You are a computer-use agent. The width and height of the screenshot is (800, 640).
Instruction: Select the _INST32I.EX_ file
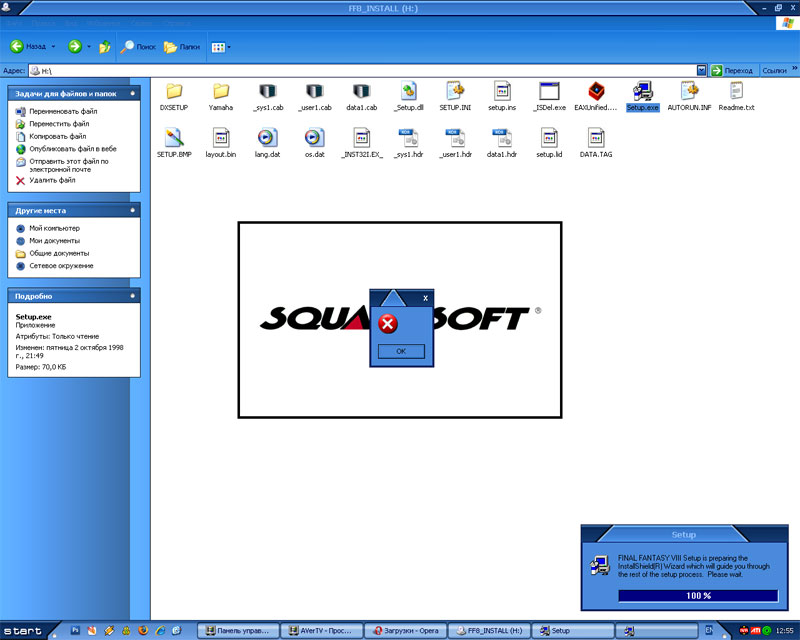click(x=362, y=143)
